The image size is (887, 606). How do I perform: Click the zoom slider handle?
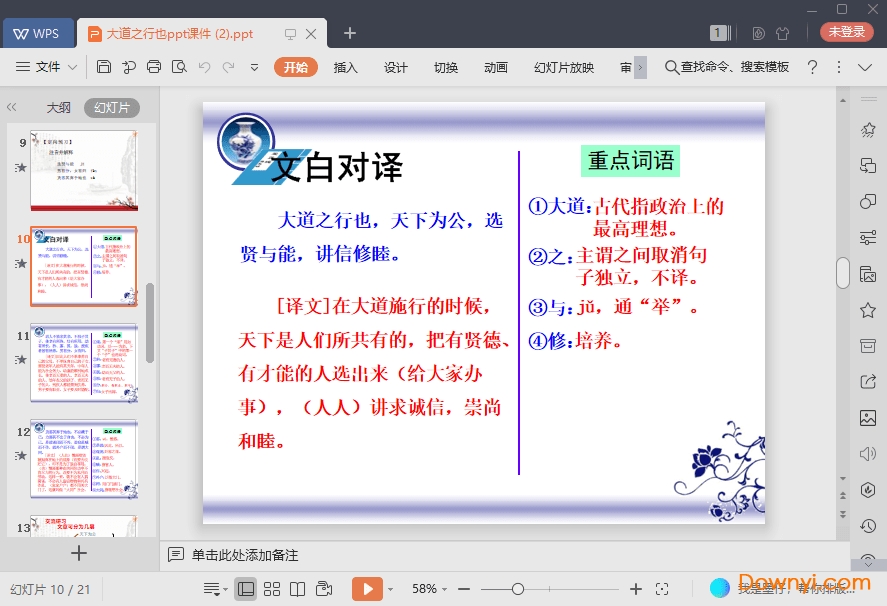coord(518,589)
